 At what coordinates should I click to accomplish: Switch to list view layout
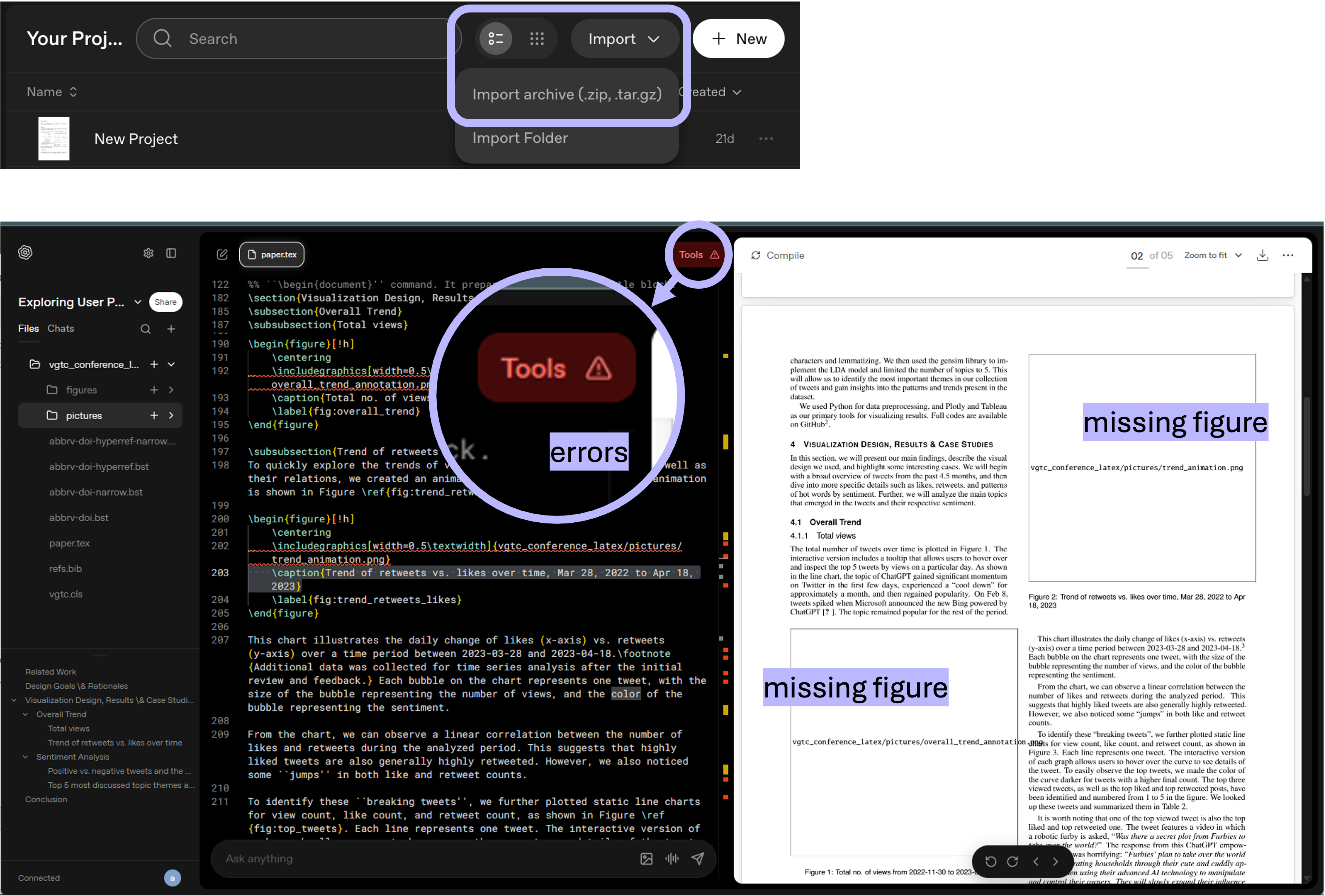click(495, 39)
